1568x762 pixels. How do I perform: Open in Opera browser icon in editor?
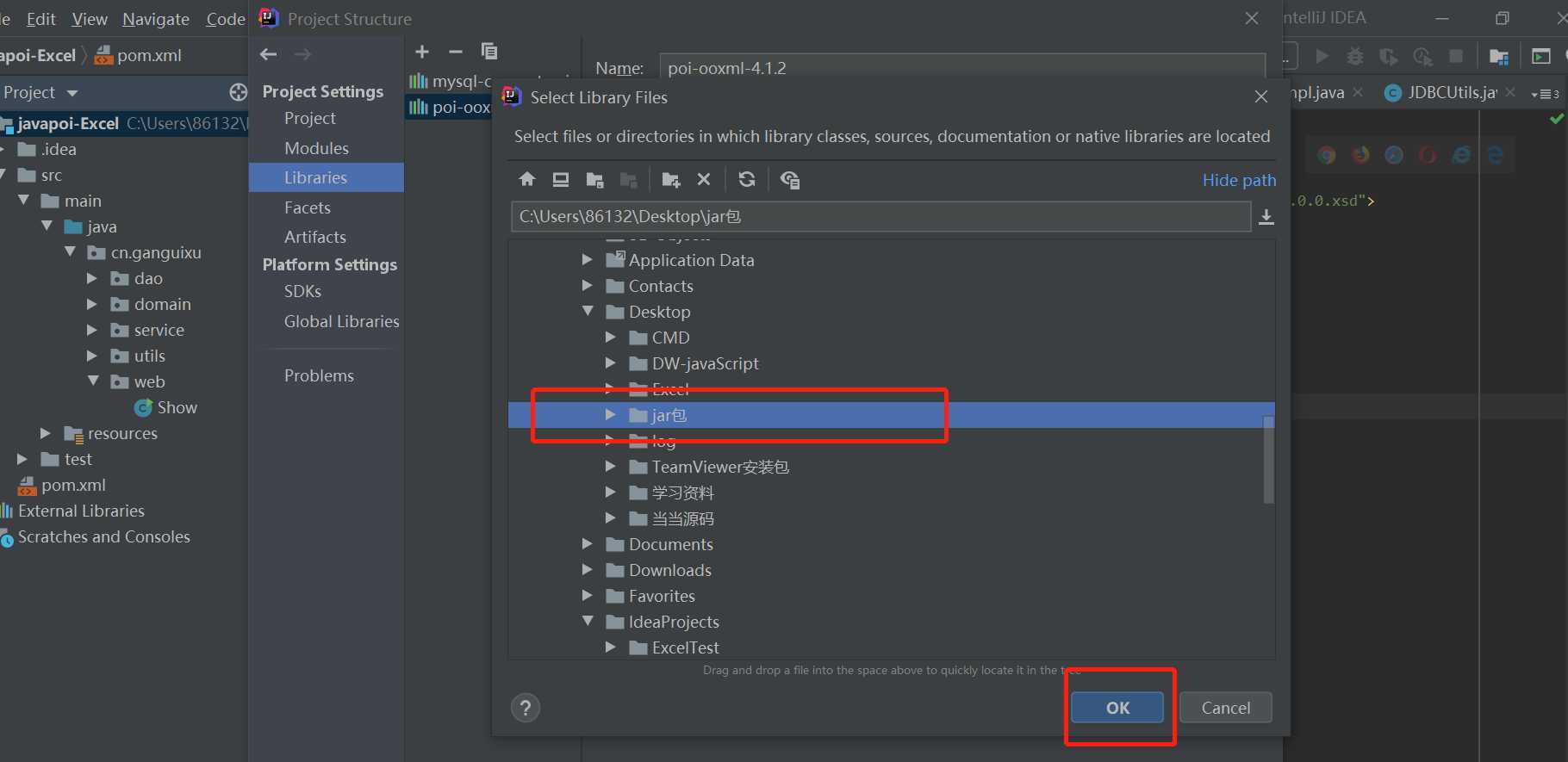(x=1428, y=155)
